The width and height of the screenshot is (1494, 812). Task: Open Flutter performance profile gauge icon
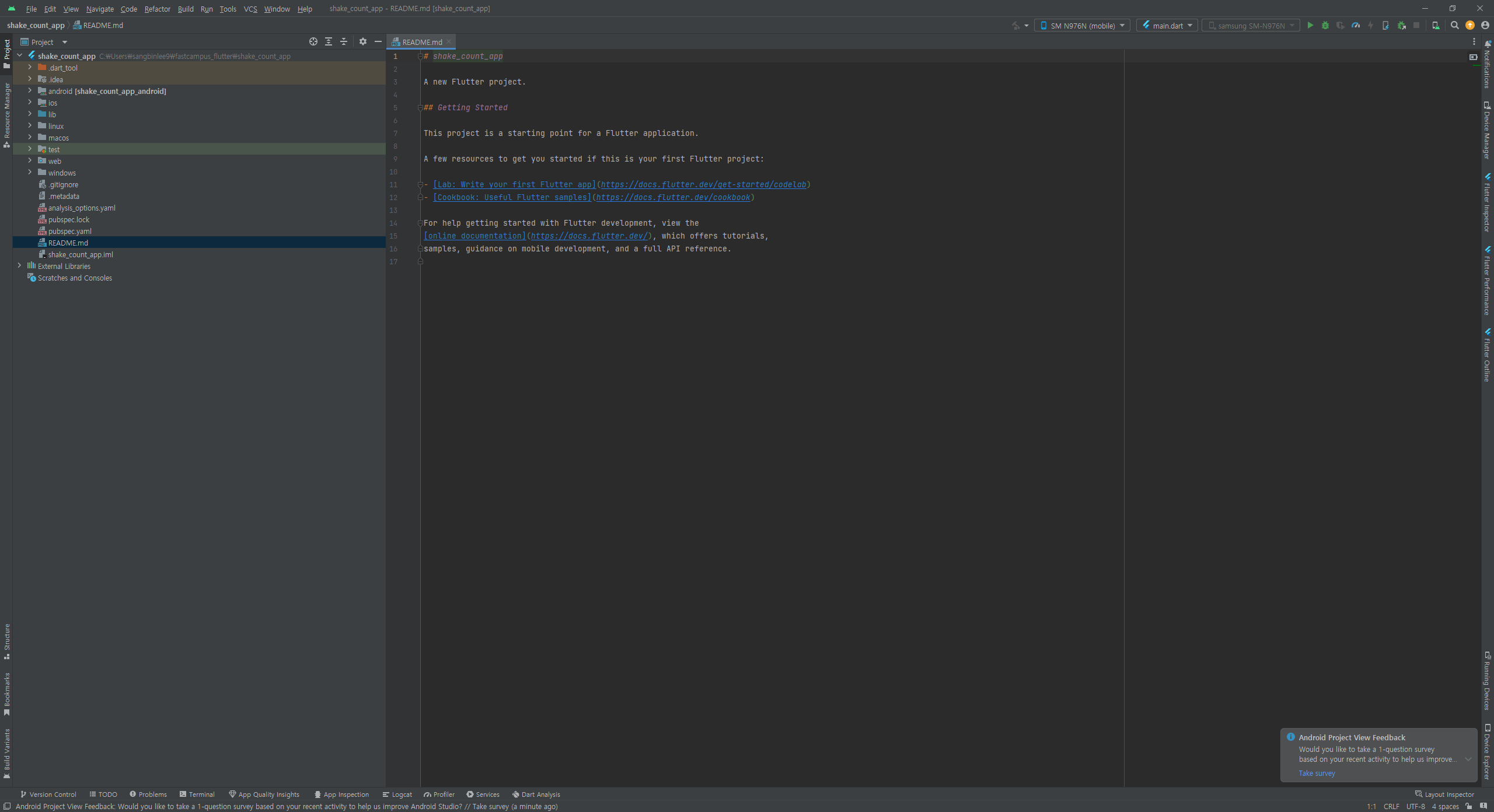[x=1356, y=25]
